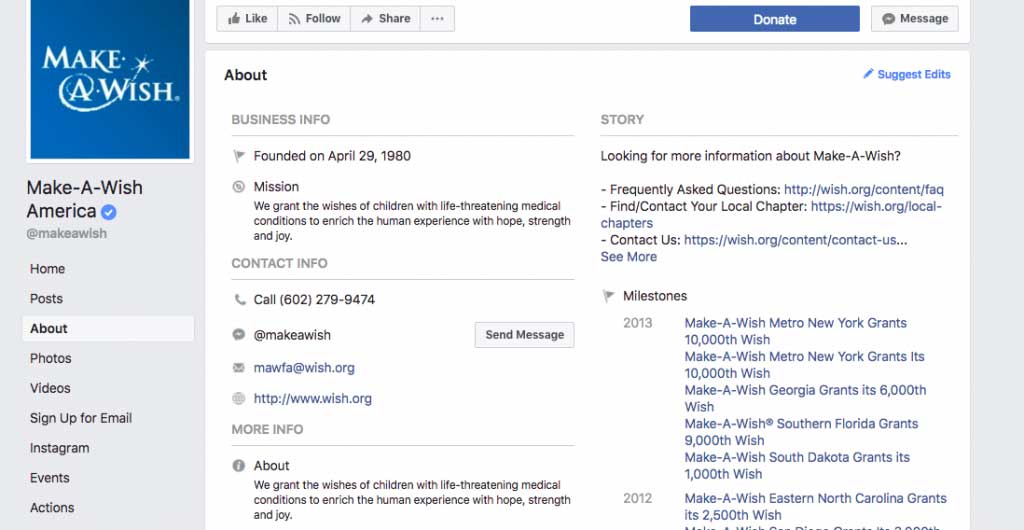1024x530 pixels.
Task: Share this page using the Share button
Action: pyautogui.click(x=385, y=19)
